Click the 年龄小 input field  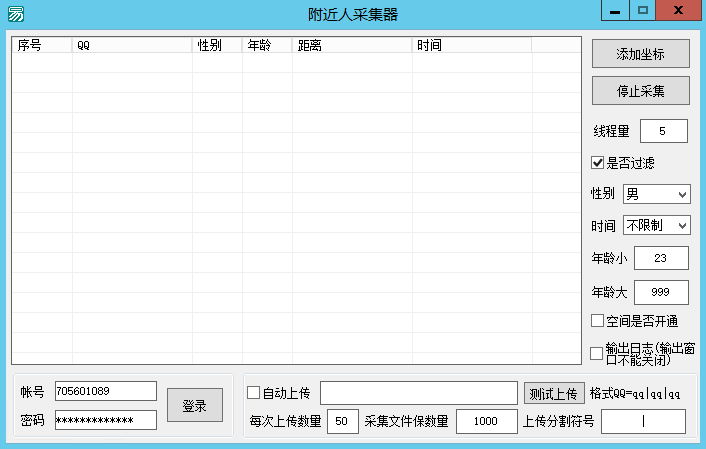click(661, 258)
